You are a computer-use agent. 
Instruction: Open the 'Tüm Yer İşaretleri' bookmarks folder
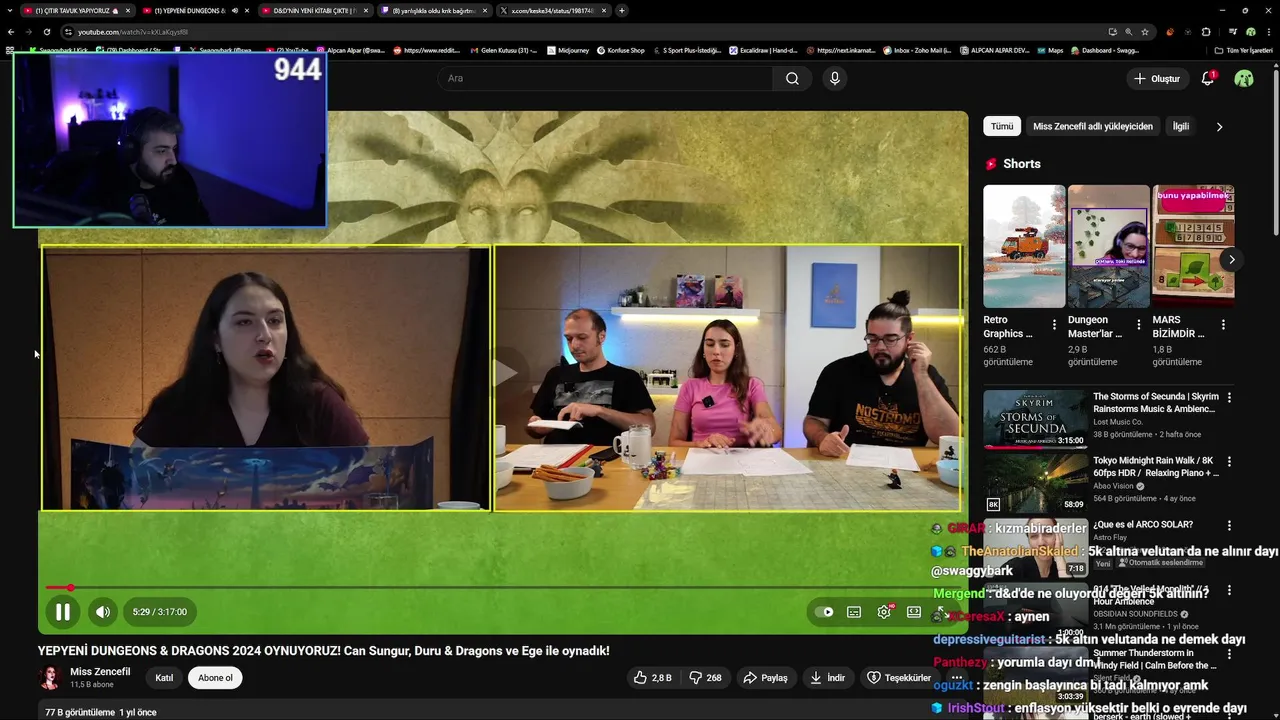pos(1243,50)
